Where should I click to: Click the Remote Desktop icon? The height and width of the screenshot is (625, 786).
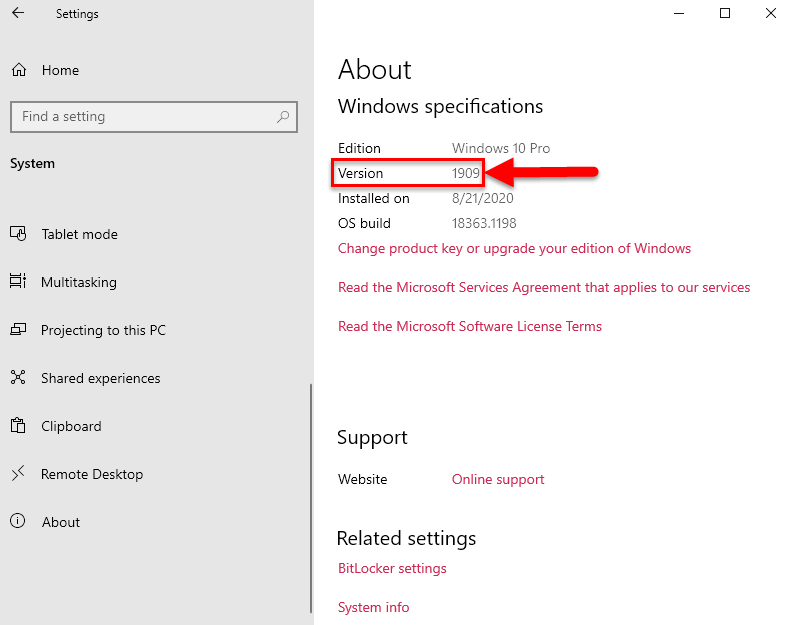[x=18, y=474]
